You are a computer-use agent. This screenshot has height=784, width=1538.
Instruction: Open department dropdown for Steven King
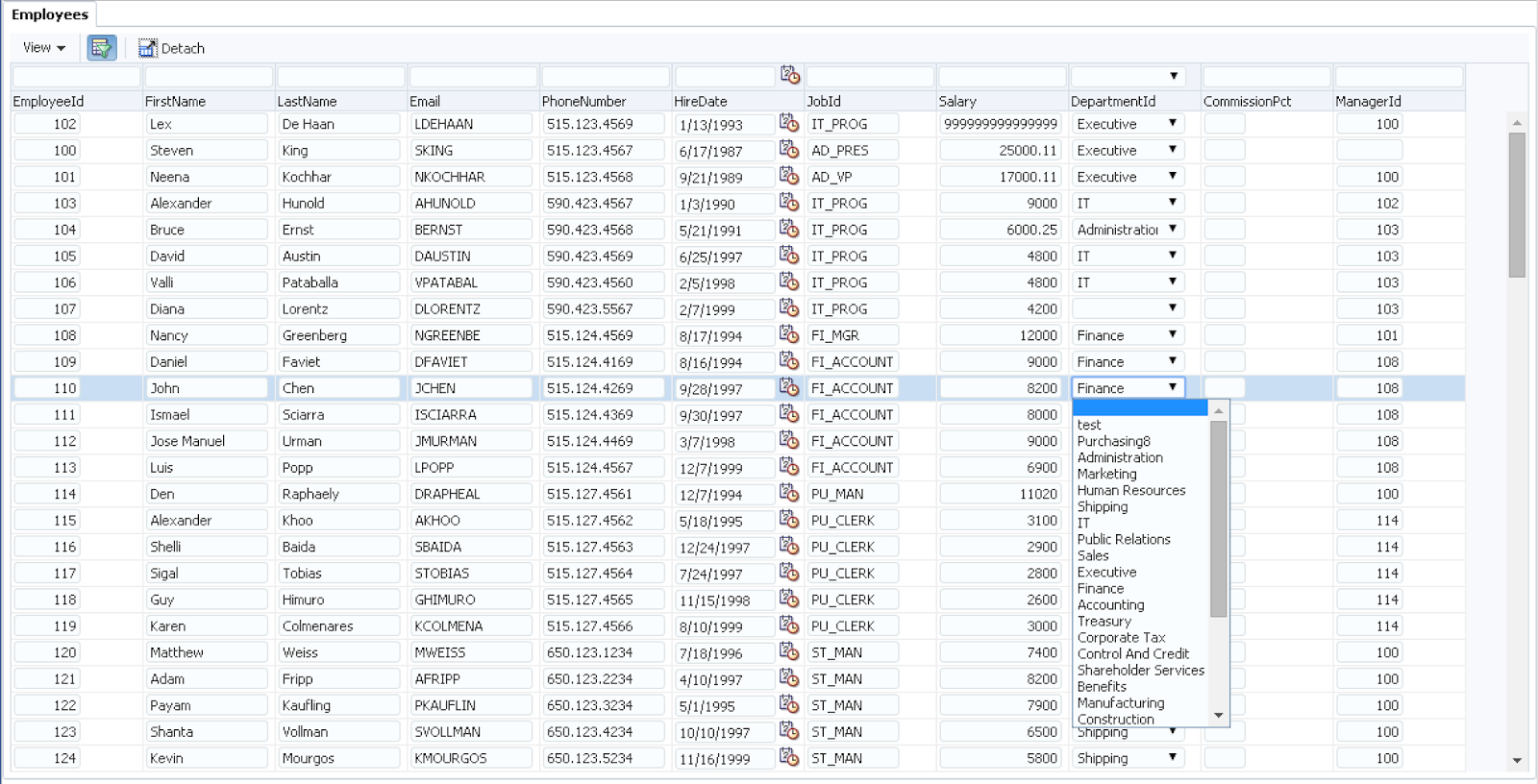1129,150
